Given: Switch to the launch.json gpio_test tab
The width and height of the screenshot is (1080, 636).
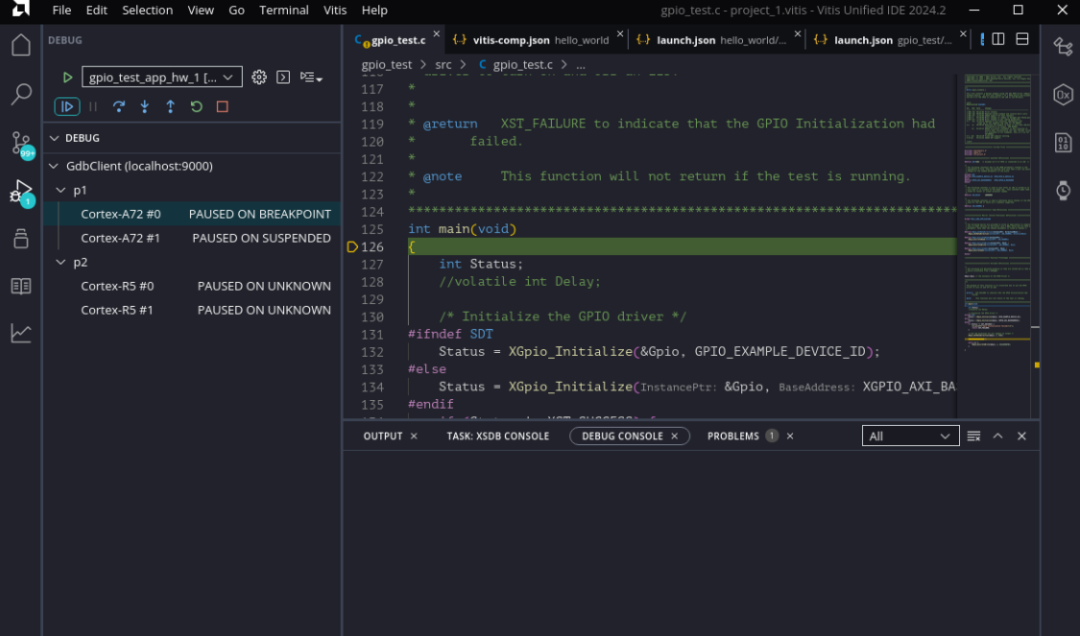Looking at the screenshot, I should pyautogui.click(x=889, y=40).
